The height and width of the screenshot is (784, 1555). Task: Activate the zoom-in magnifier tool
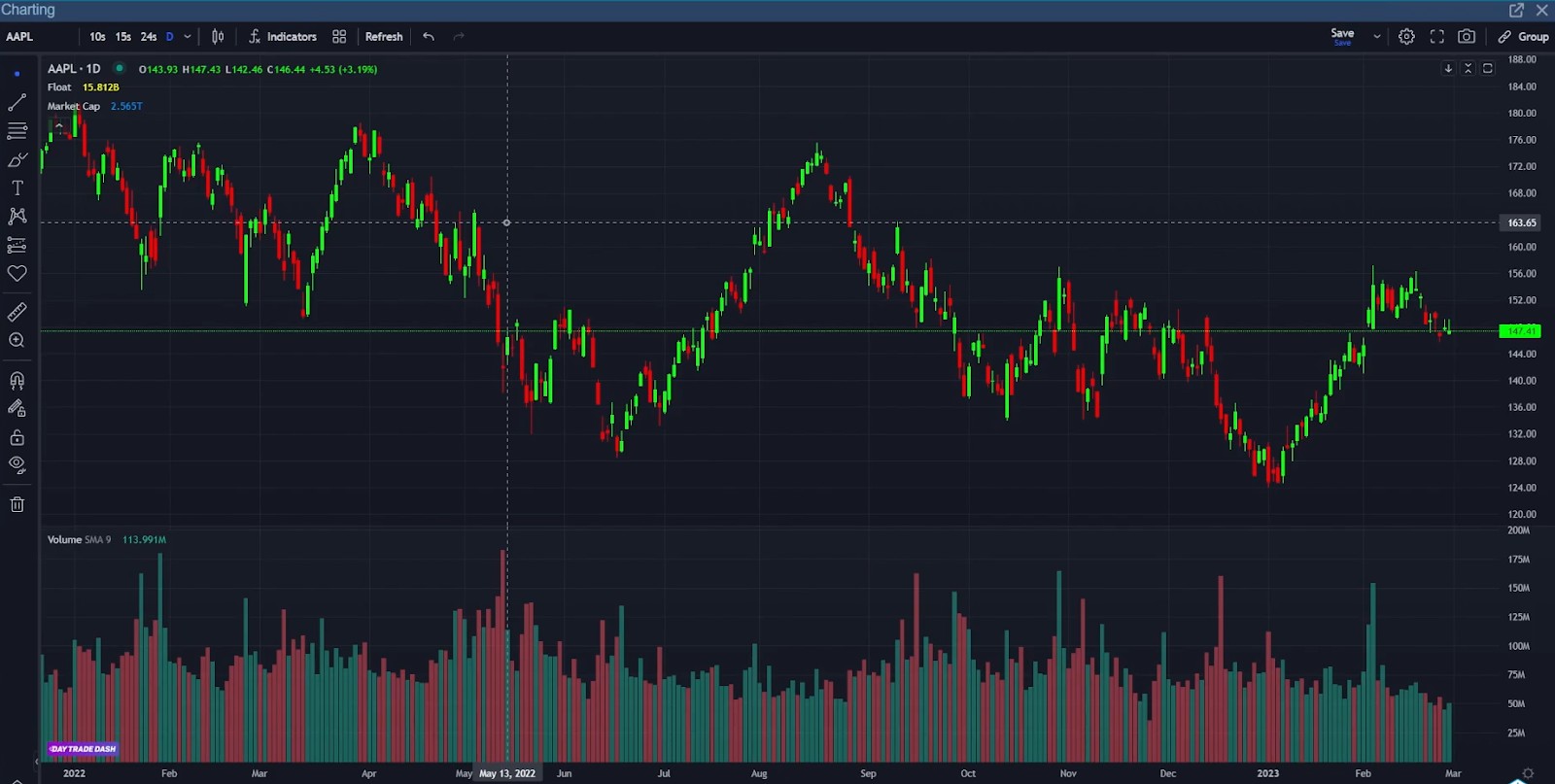17,340
